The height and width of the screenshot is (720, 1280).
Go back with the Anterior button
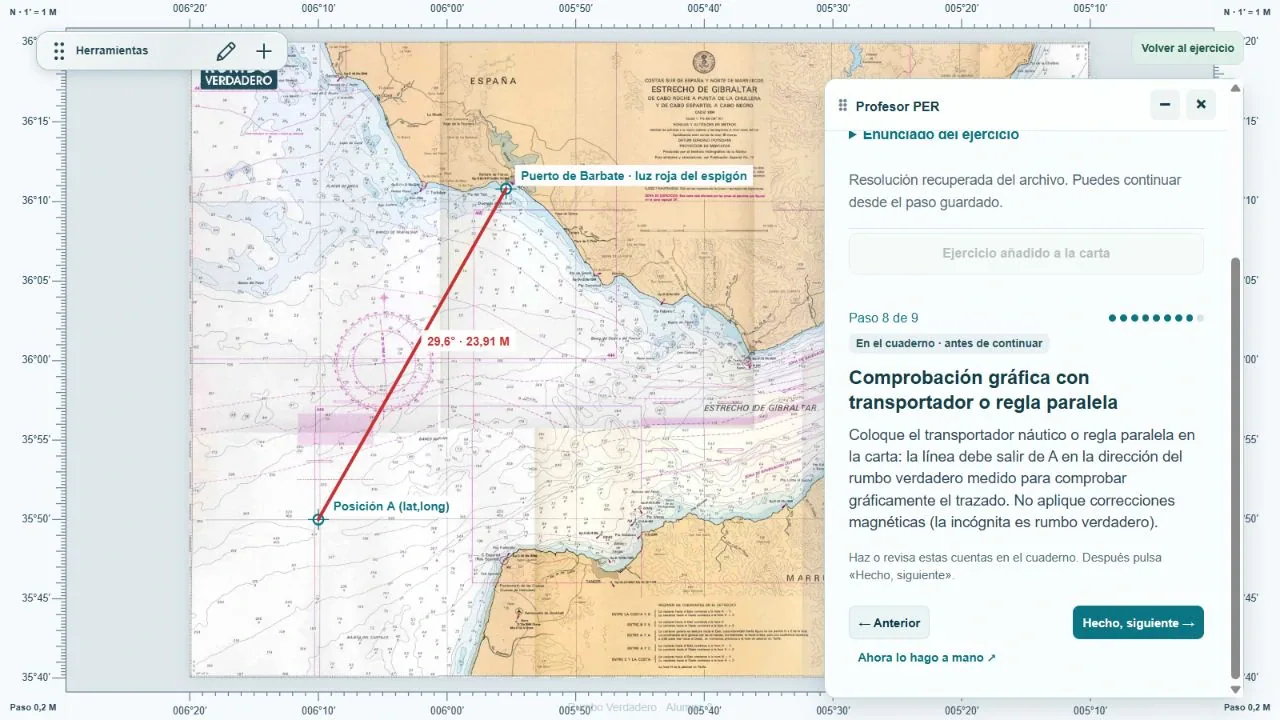889,623
